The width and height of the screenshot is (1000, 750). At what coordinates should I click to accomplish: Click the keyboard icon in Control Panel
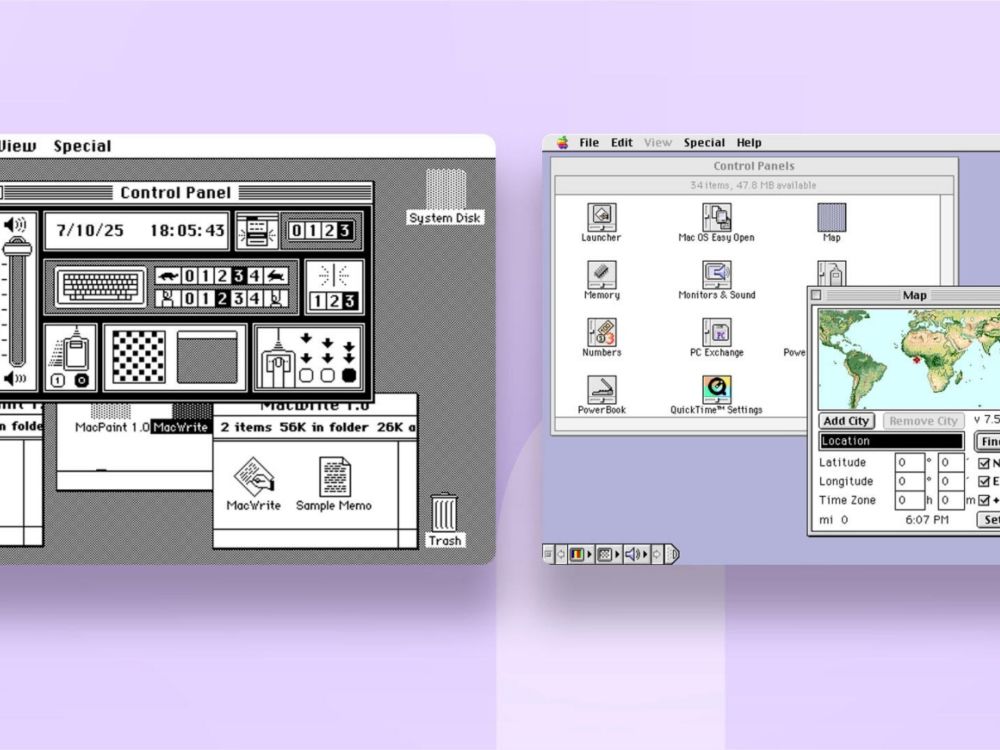(100, 286)
